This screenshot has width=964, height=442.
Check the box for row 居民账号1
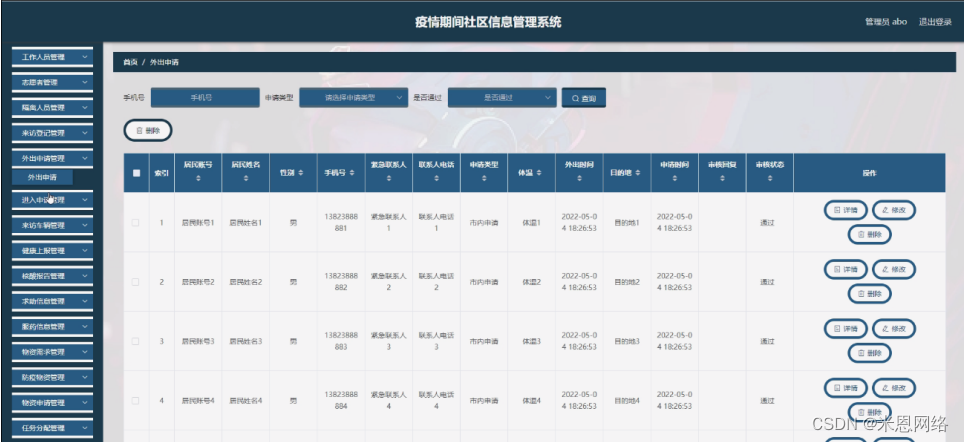point(136,223)
